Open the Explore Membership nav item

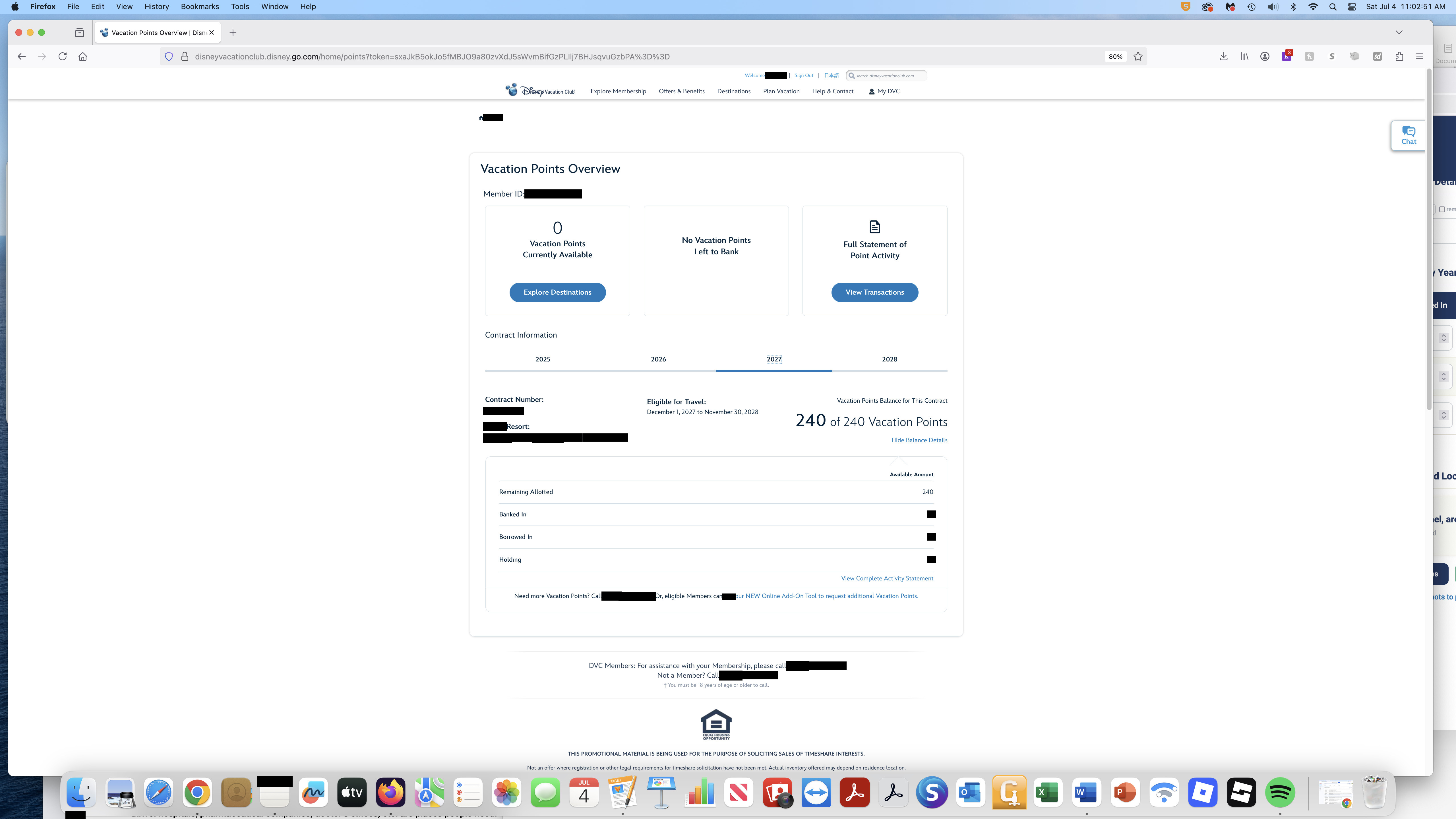click(618, 91)
